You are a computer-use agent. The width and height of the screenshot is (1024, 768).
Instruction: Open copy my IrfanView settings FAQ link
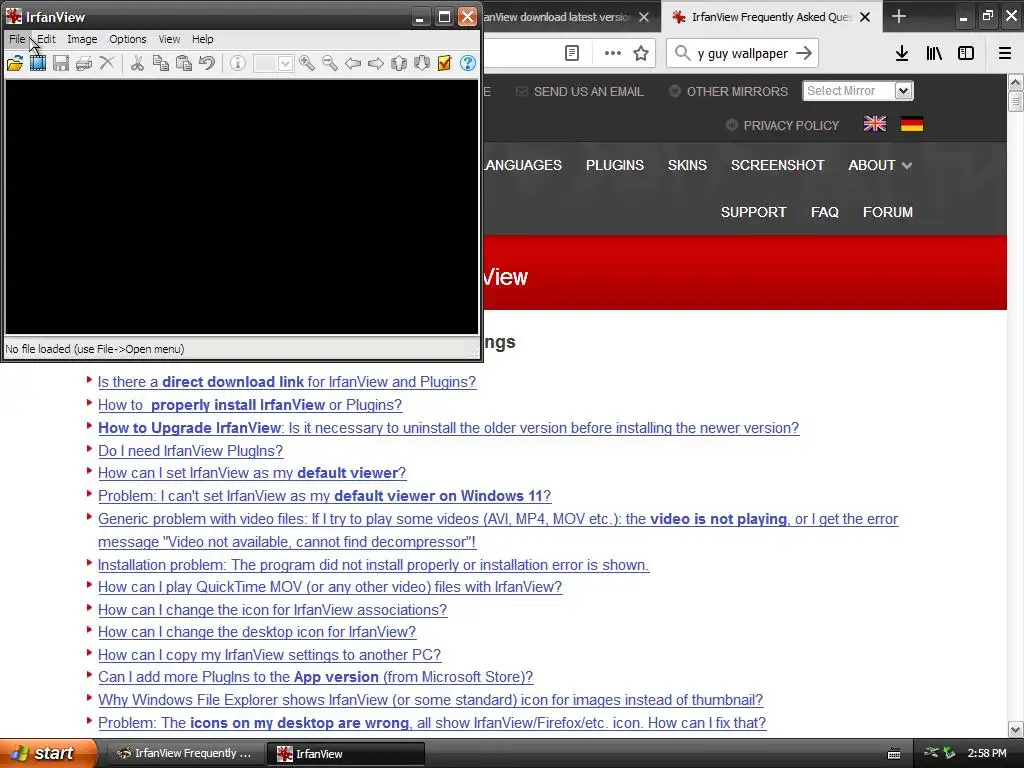click(270, 654)
